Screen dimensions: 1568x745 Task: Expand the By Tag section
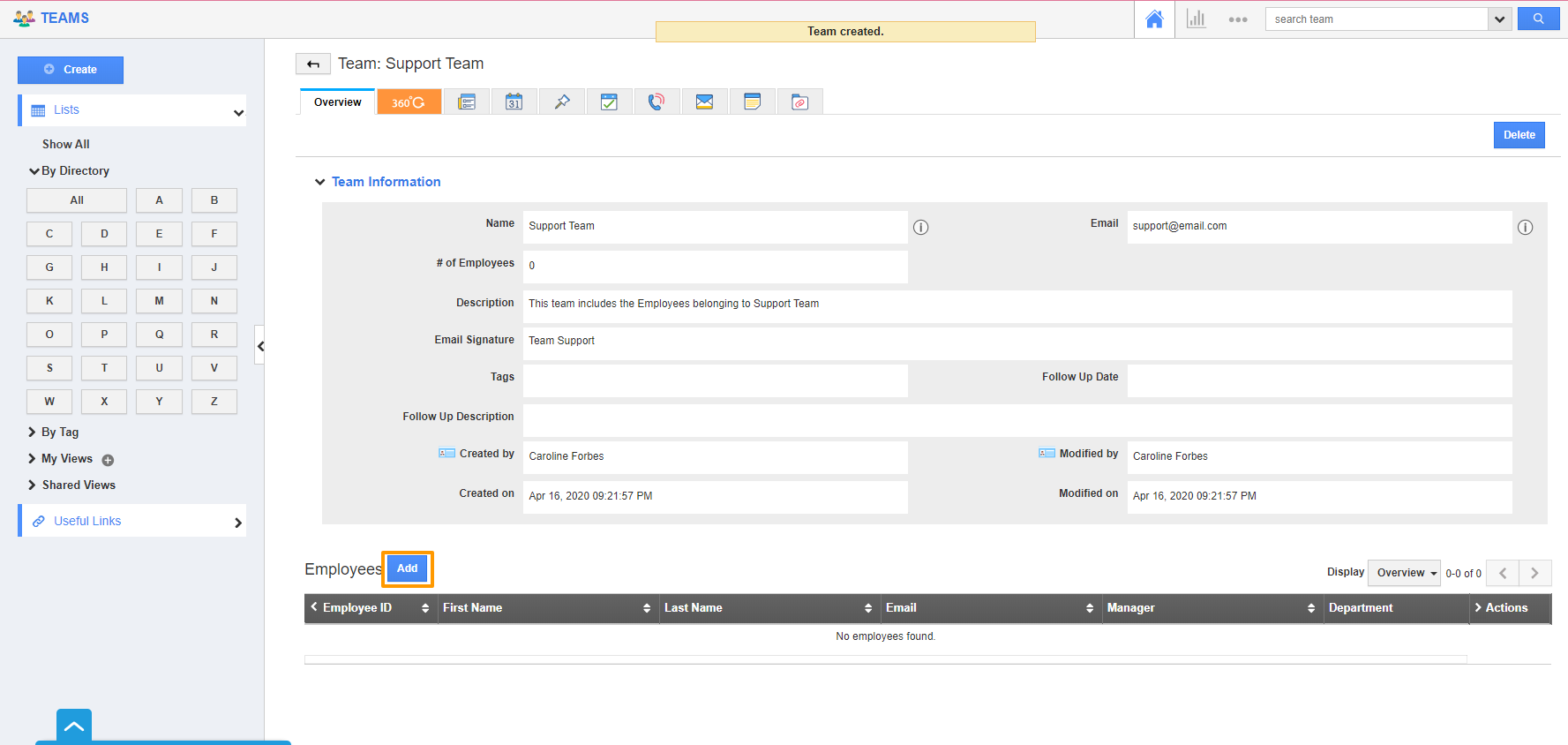pyautogui.click(x=59, y=433)
